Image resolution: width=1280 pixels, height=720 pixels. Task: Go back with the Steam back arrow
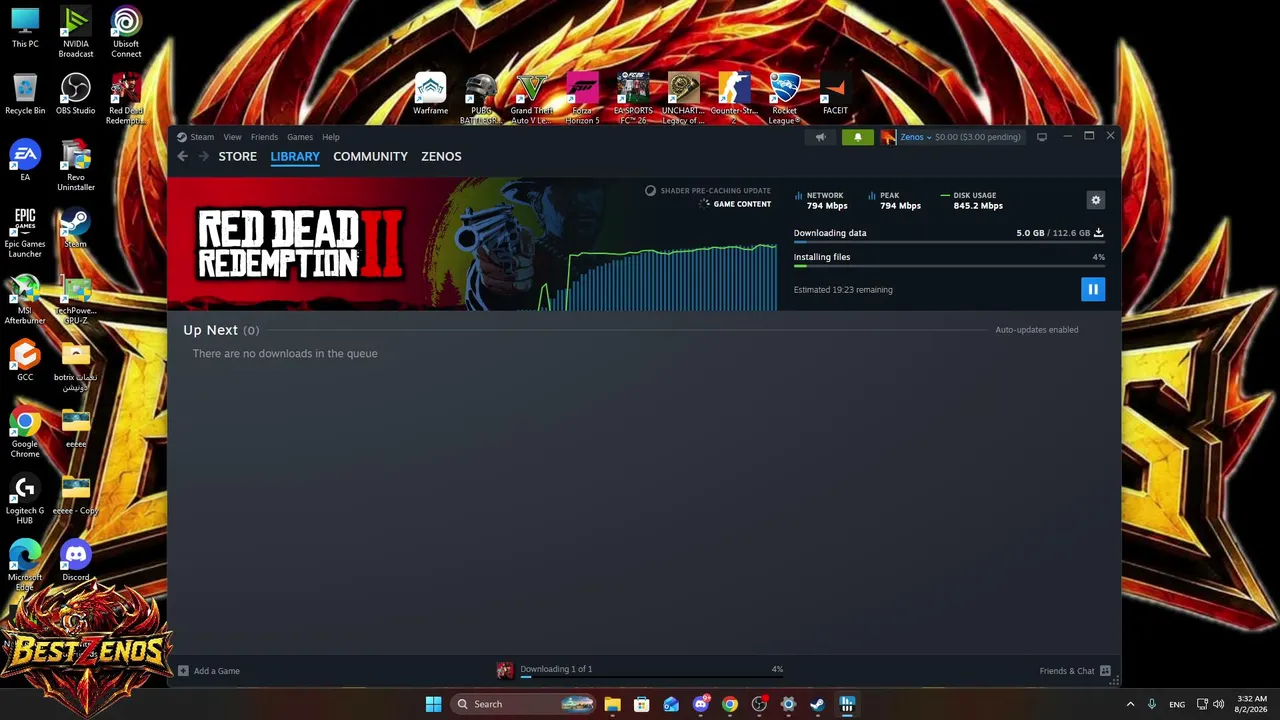182,156
